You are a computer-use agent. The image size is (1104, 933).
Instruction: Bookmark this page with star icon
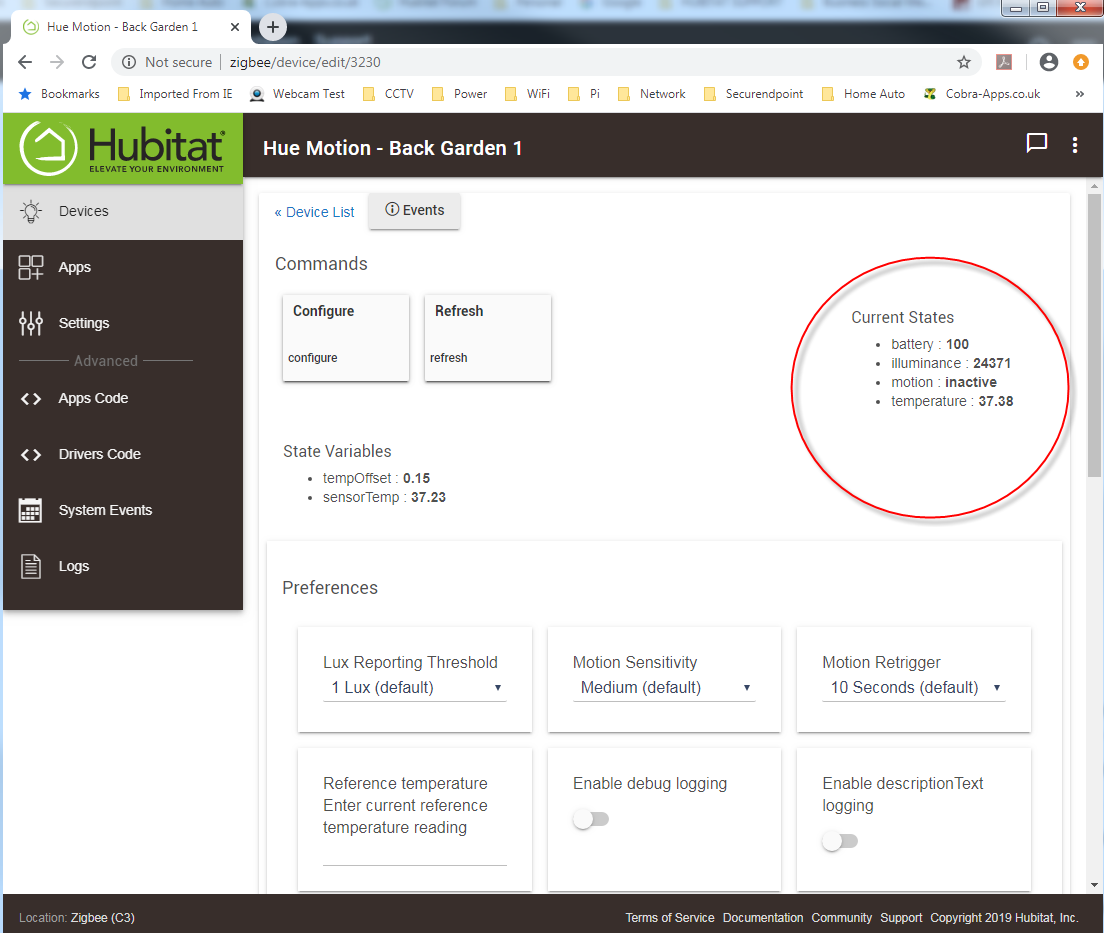964,62
